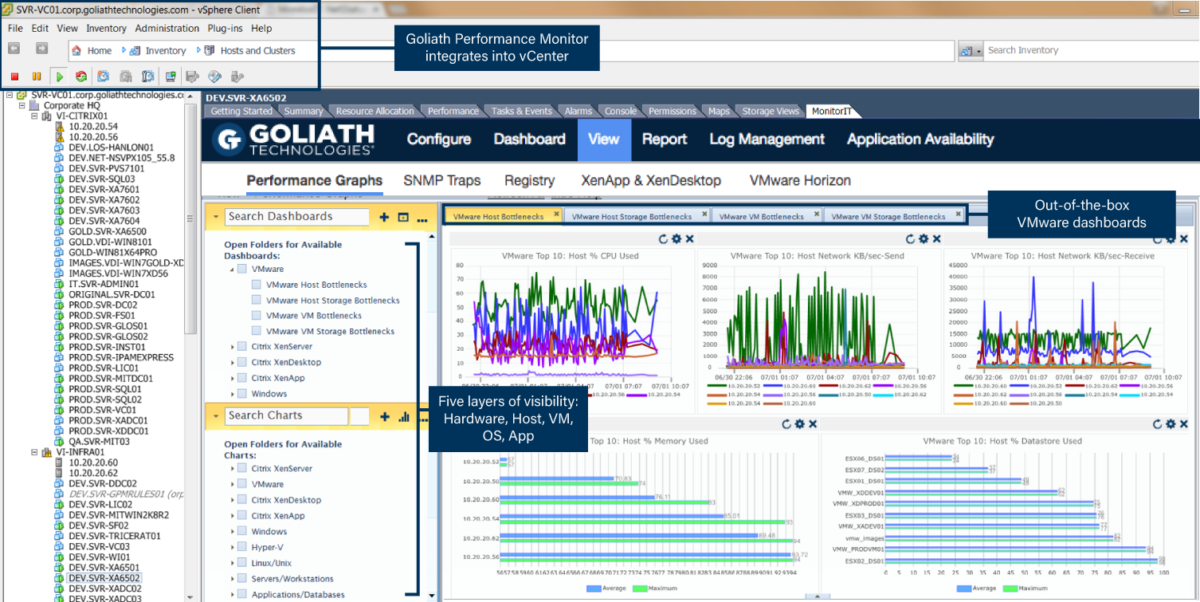Click inside the Search Charts input field

pos(286,417)
